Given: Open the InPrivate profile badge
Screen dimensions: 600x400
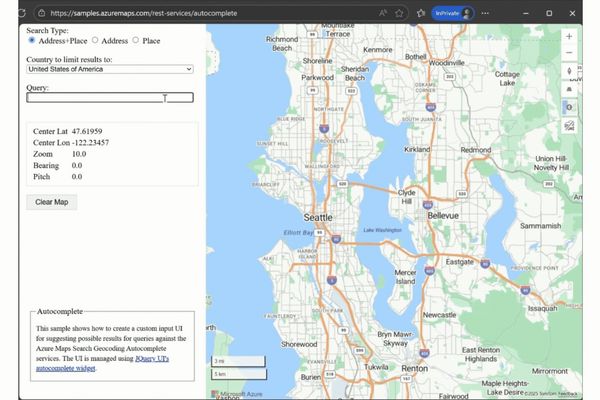Looking at the screenshot, I should (x=453, y=13).
